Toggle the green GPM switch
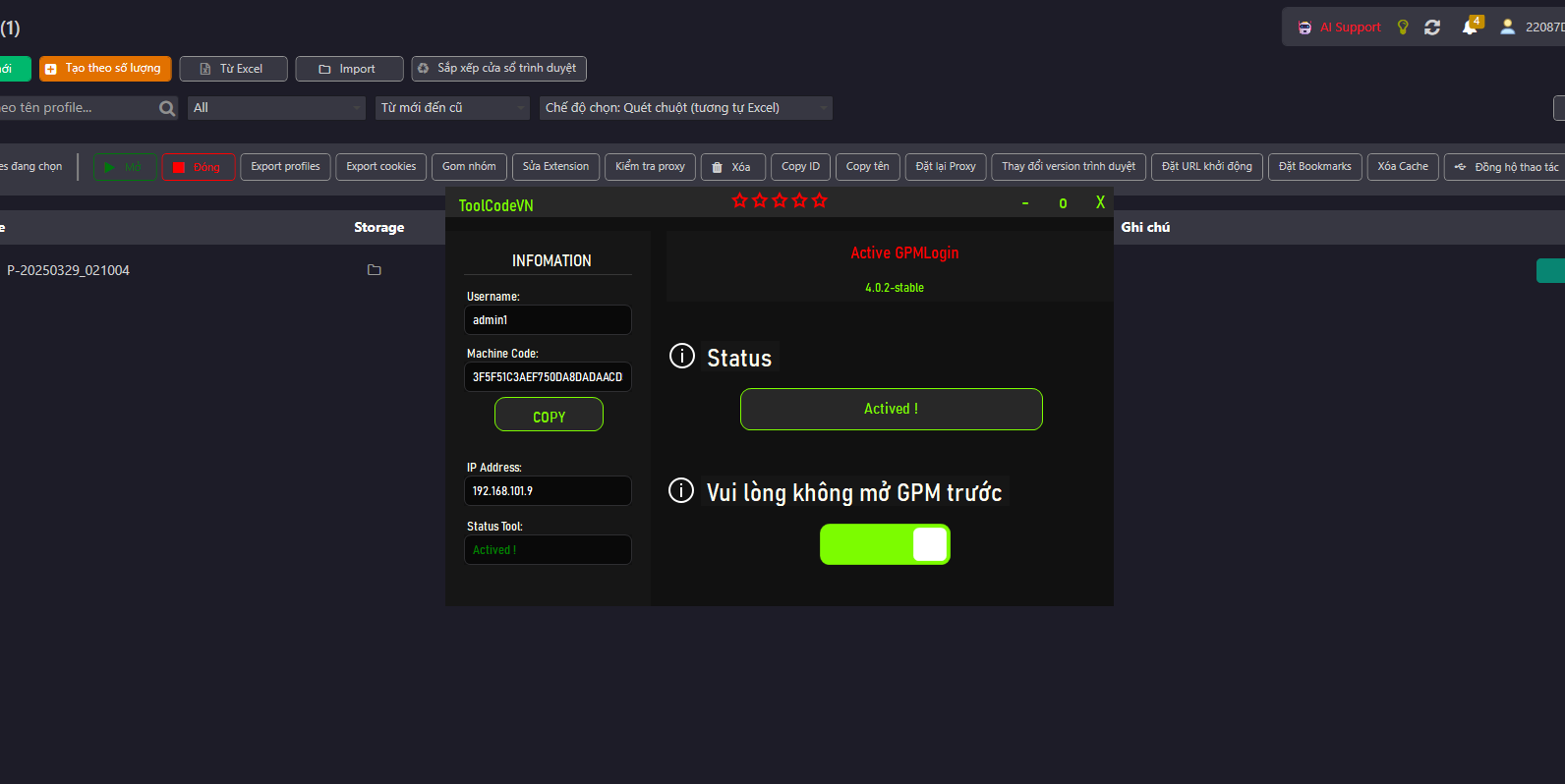Screen dimensions: 1565x784 (885, 544)
